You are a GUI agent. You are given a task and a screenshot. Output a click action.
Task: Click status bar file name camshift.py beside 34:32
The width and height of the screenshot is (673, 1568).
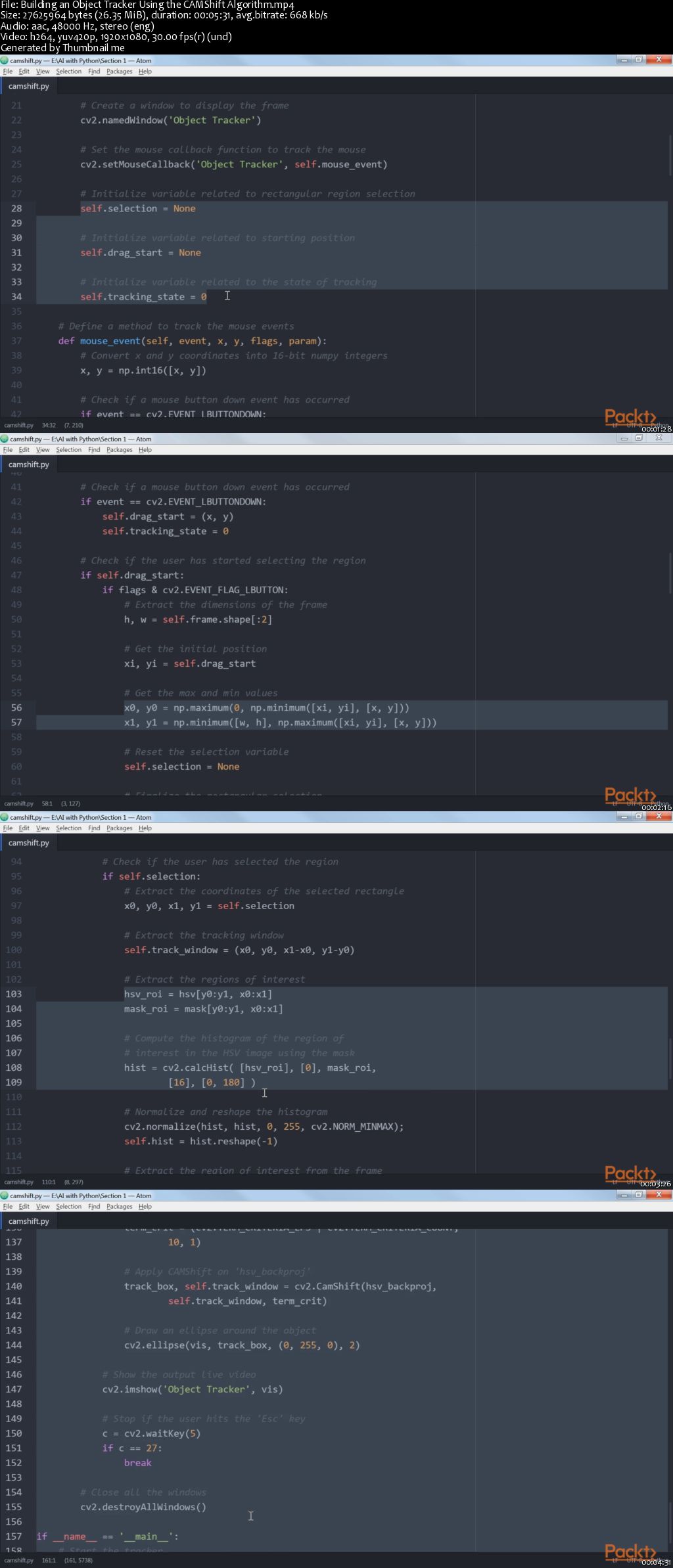(18, 425)
